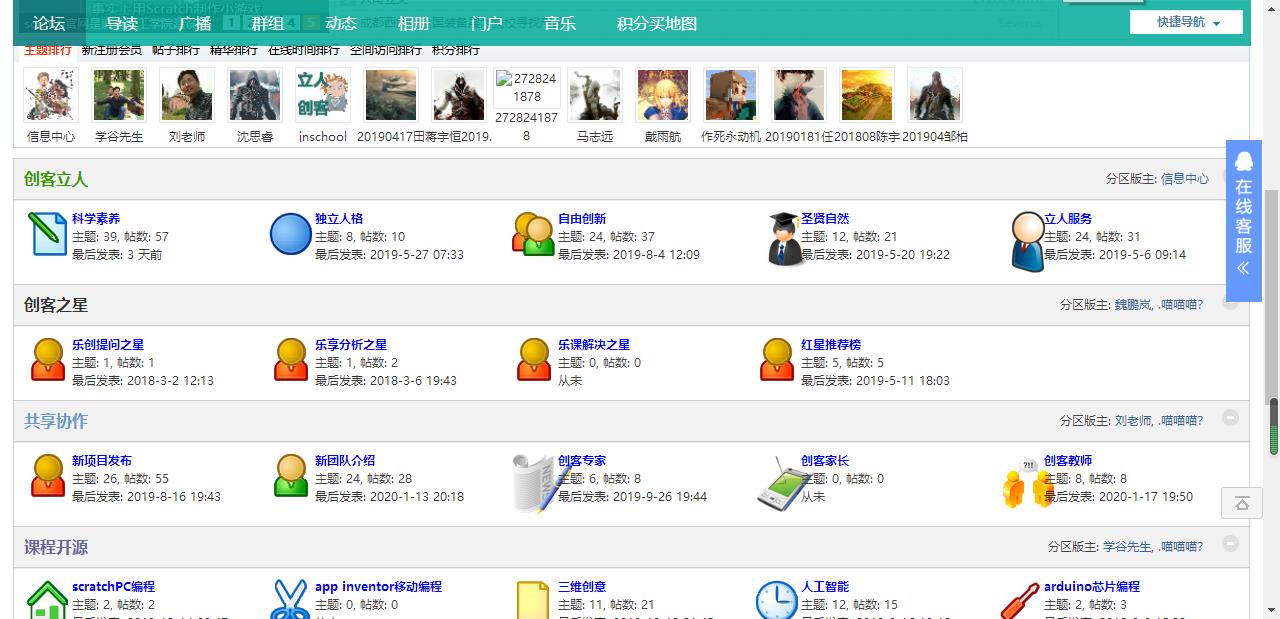The image size is (1280, 619).
Task: Collapse the 共享协作 section
Action: click(1230, 418)
